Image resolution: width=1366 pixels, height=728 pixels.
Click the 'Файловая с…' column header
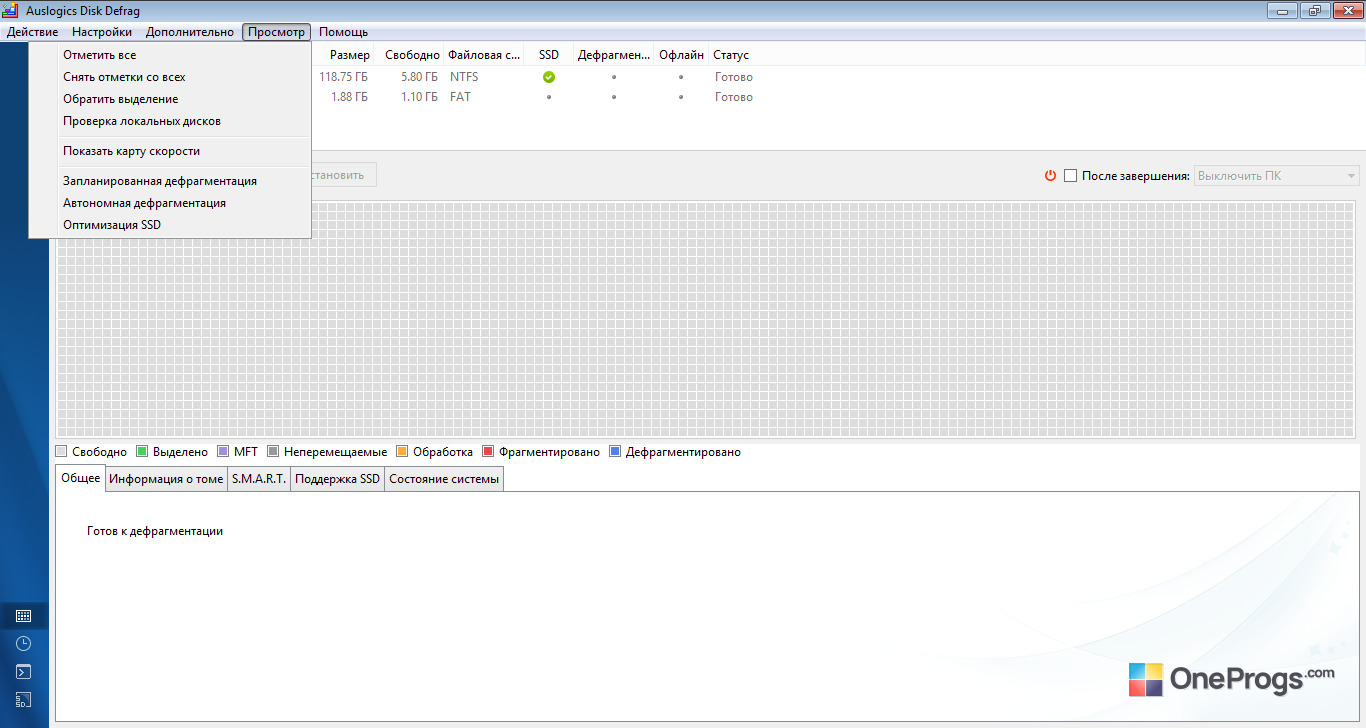[484, 55]
